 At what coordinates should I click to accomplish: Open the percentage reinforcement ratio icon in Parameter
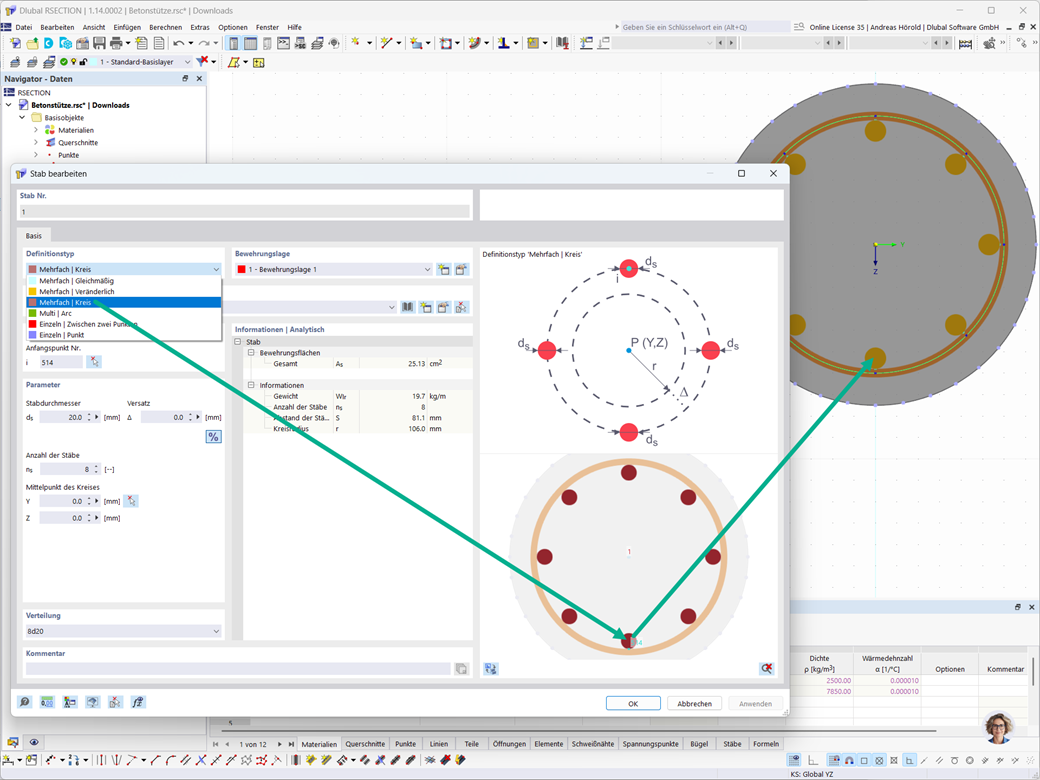coord(212,436)
